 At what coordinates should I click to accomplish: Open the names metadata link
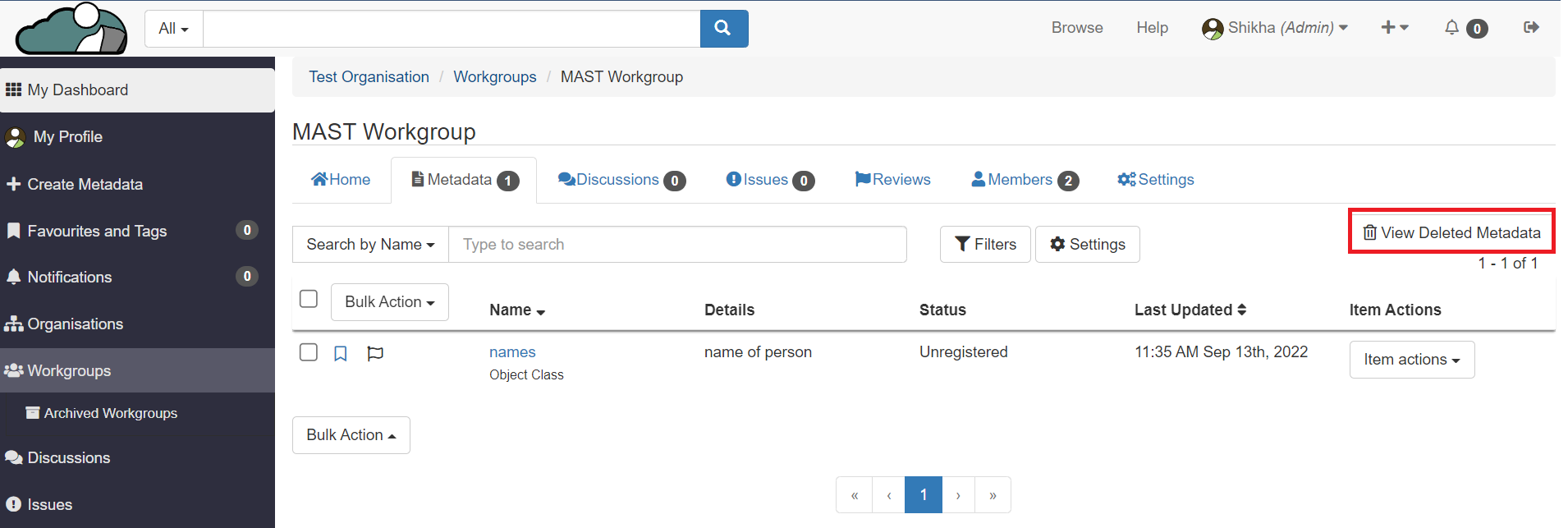[512, 352]
